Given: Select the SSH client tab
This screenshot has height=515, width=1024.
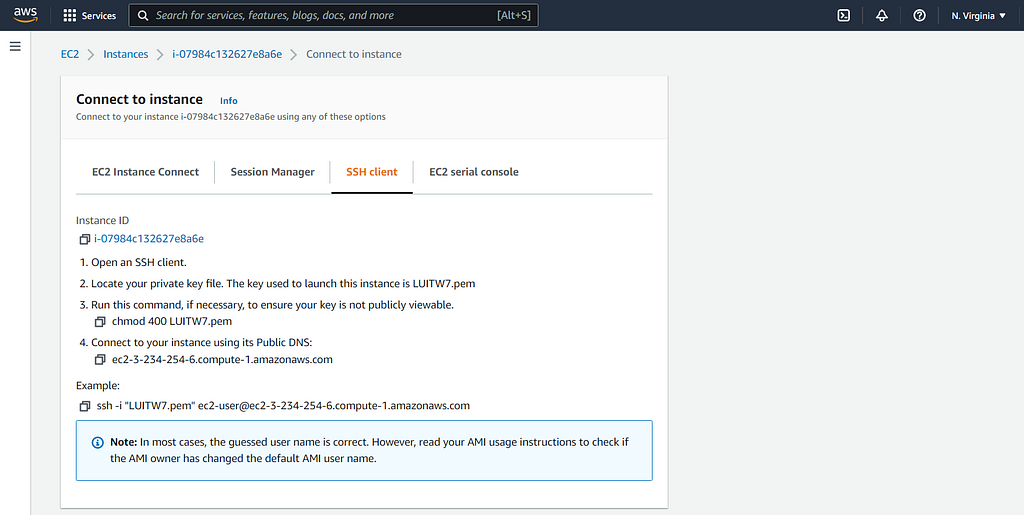Looking at the screenshot, I should [x=372, y=172].
